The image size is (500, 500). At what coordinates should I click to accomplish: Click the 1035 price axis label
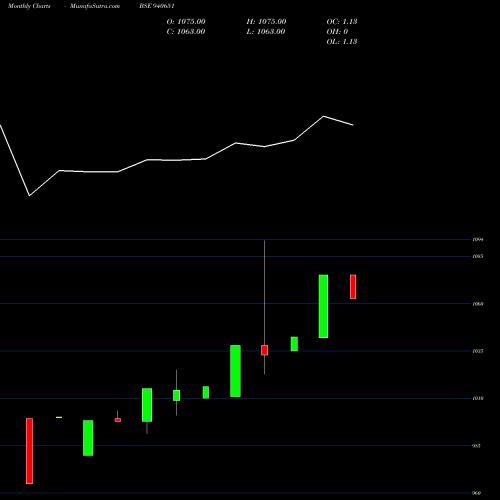[x=478, y=351]
